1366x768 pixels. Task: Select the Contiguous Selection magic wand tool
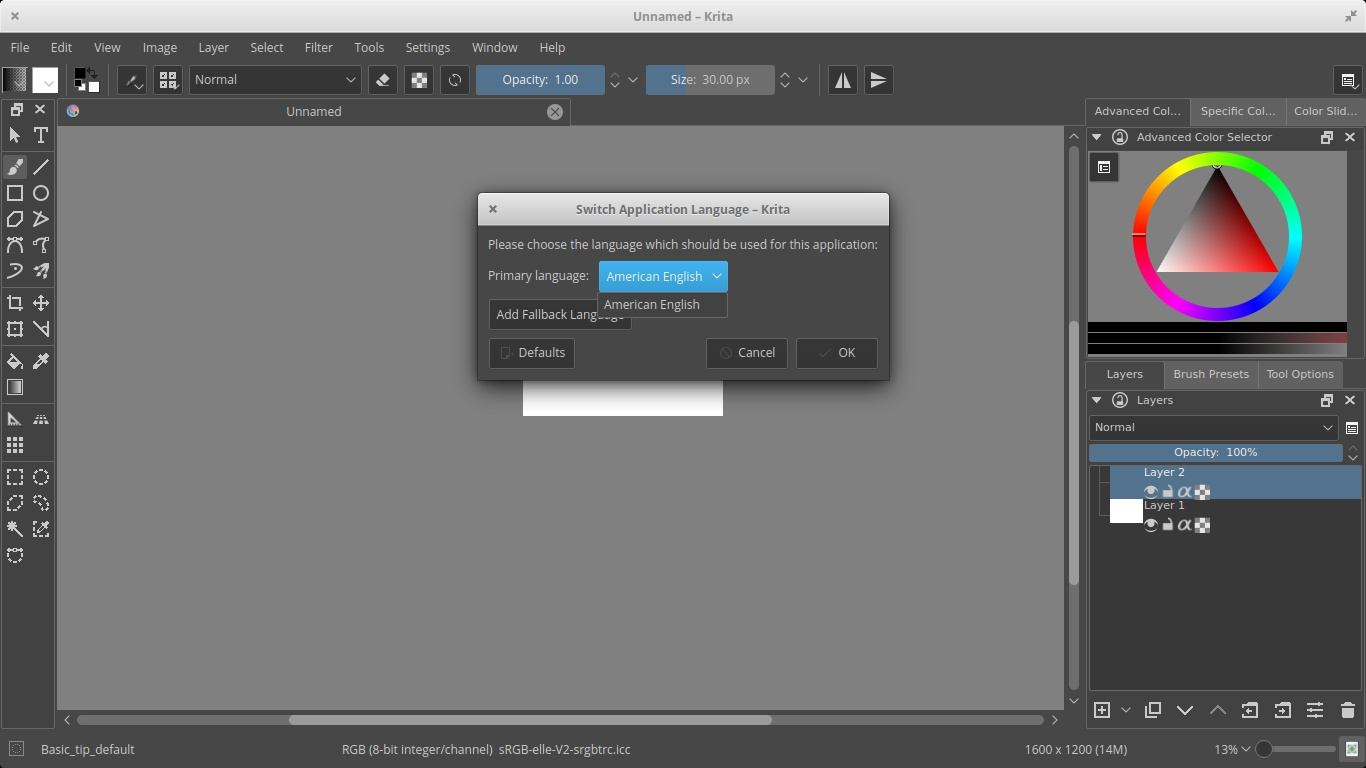click(x=15, y=529)
